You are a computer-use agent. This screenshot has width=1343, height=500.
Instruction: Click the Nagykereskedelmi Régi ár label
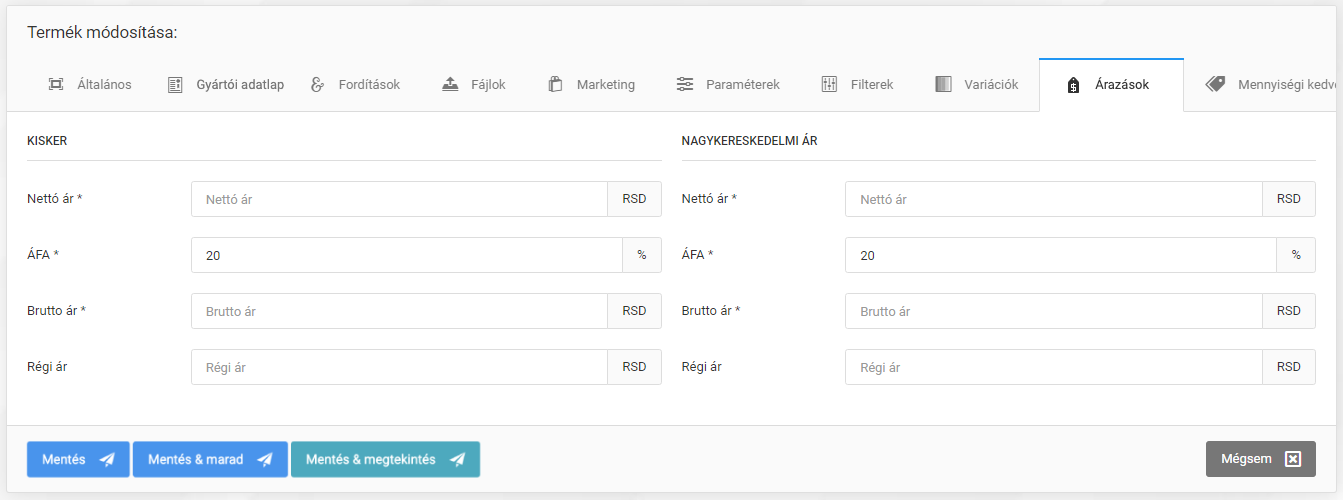[x=701, y=367]
